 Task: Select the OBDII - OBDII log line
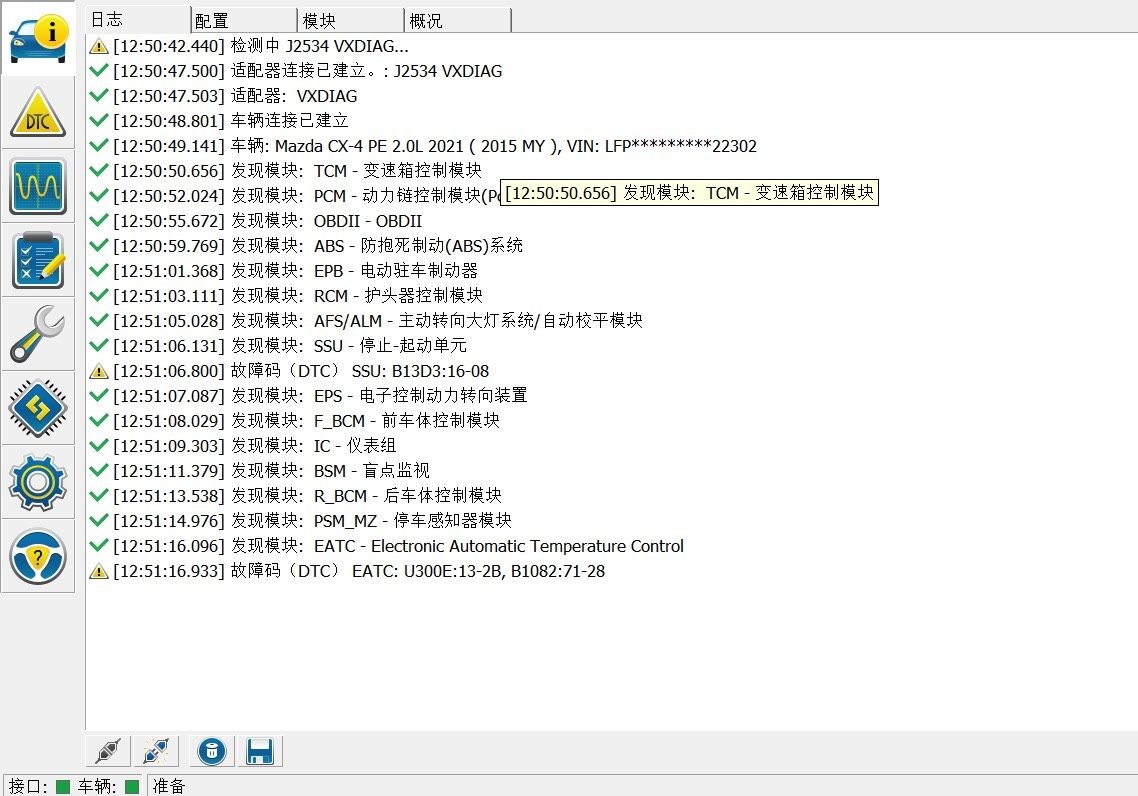click(255, 221)
